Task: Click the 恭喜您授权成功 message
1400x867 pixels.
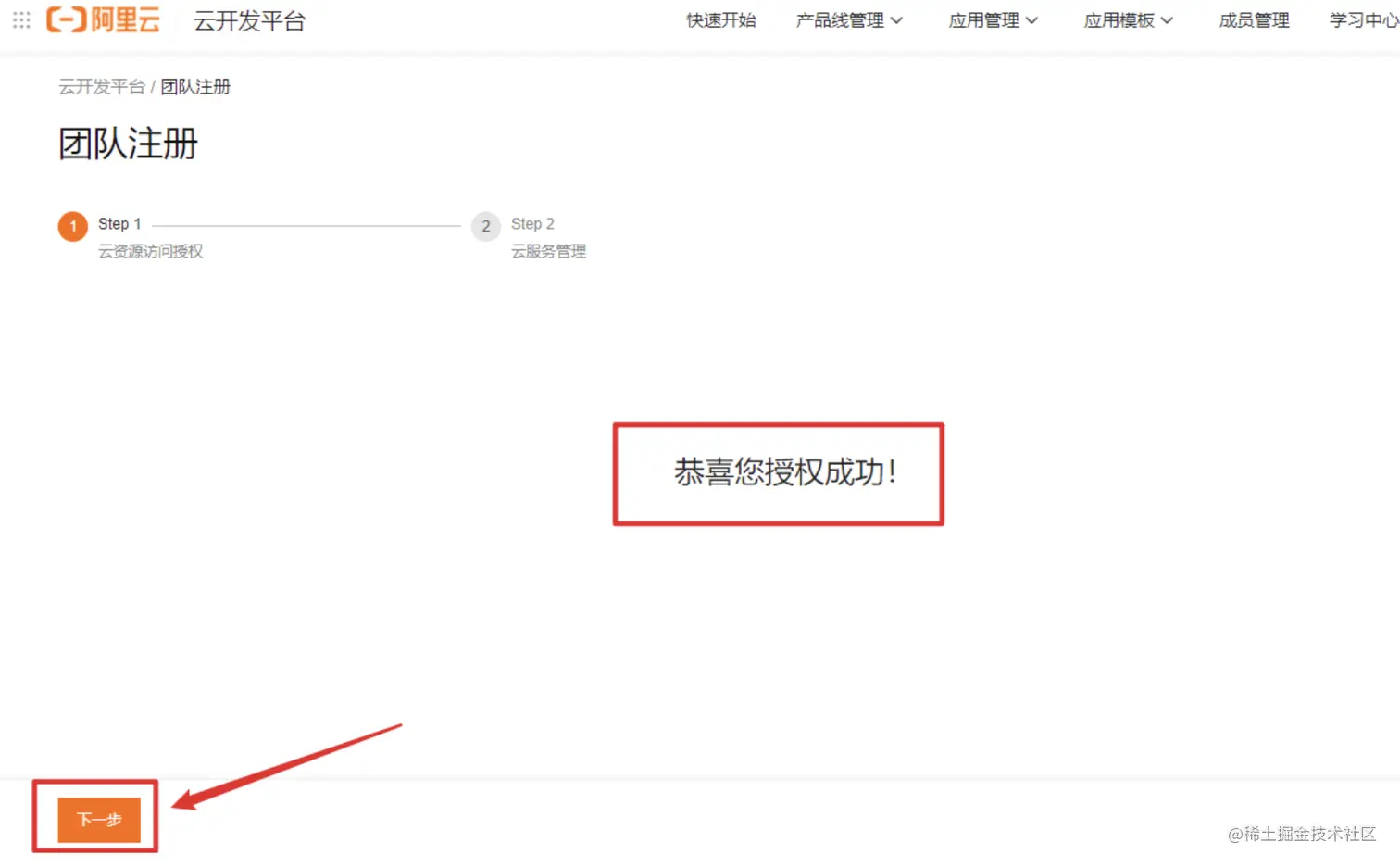Action: [785, 472]
